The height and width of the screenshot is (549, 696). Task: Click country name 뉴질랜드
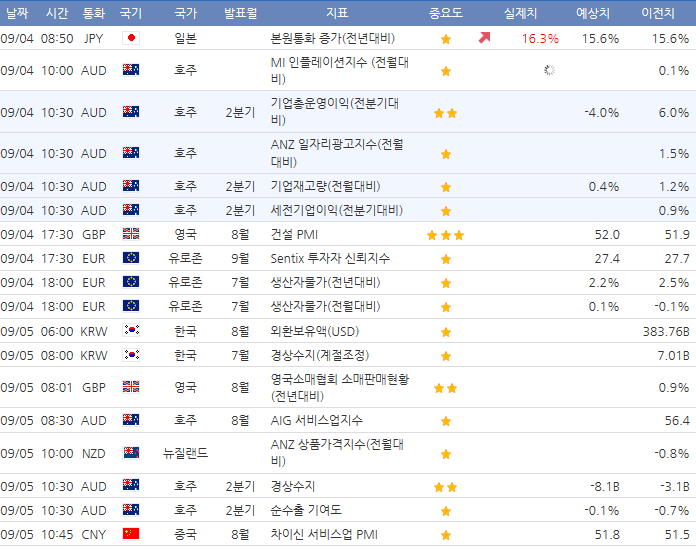pyautogui.click(x=186, y=453)
